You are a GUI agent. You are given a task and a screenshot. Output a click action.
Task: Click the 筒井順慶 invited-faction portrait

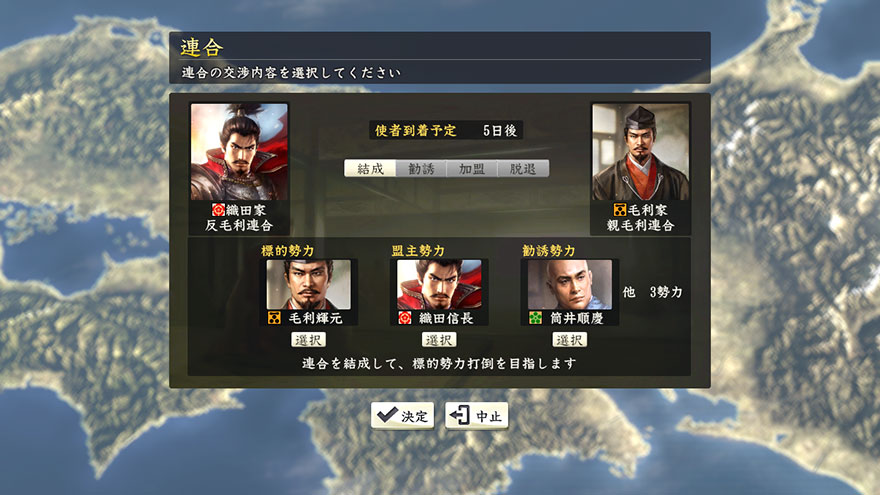[570, 285]
